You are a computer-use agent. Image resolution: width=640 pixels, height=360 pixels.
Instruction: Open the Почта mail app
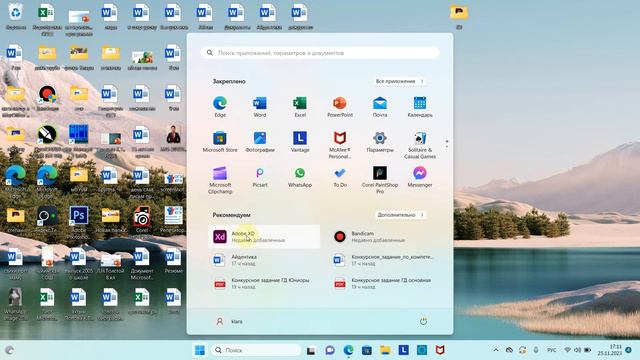[380, 107]
